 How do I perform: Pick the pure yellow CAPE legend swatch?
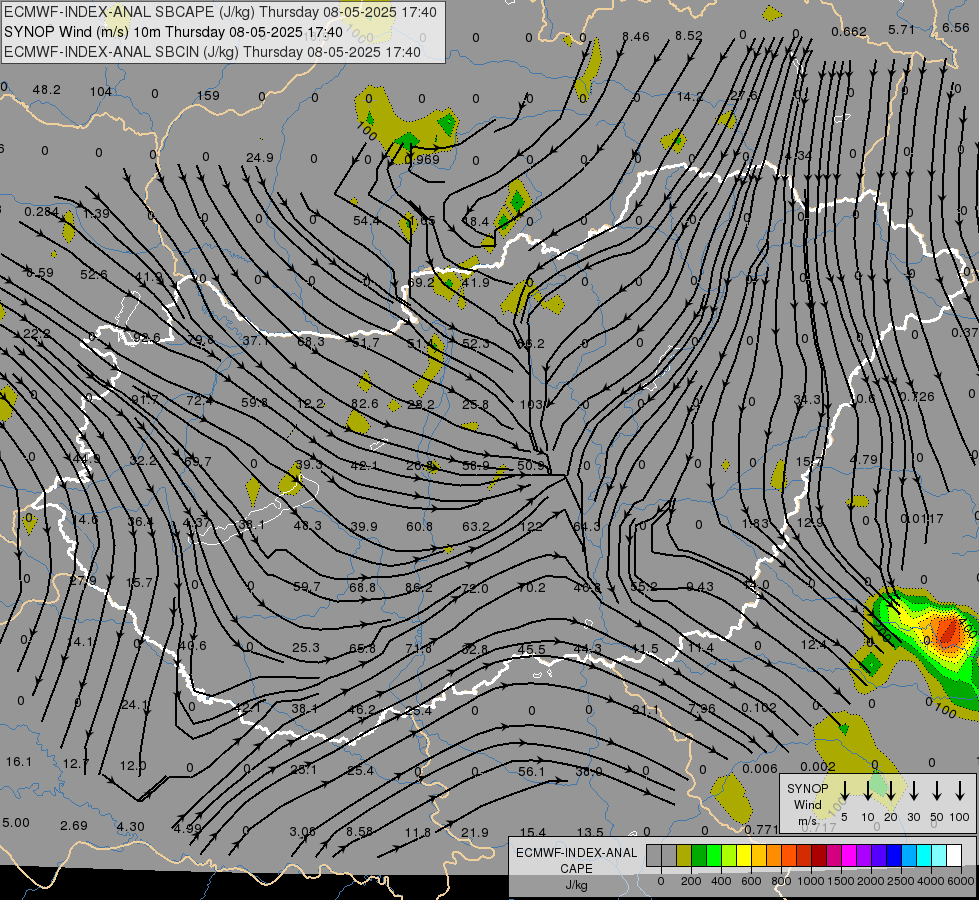pyautogui.click(x=744, y=856)
